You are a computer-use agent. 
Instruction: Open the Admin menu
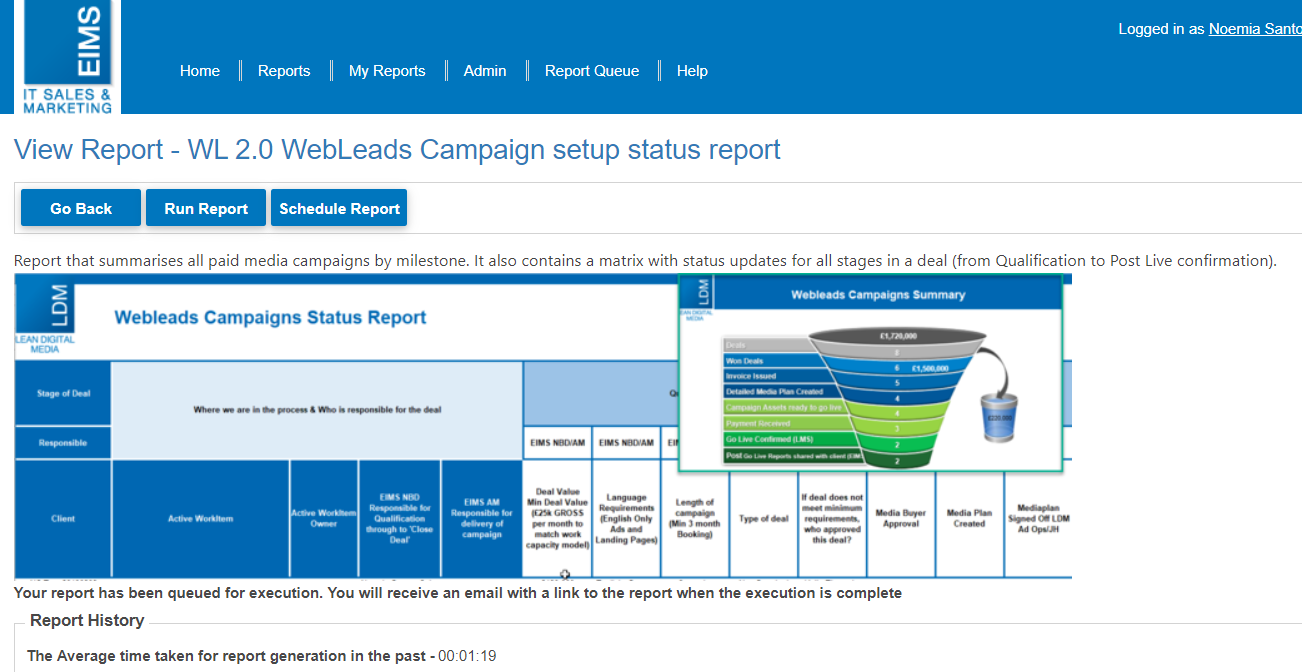[x=485, y=71]
